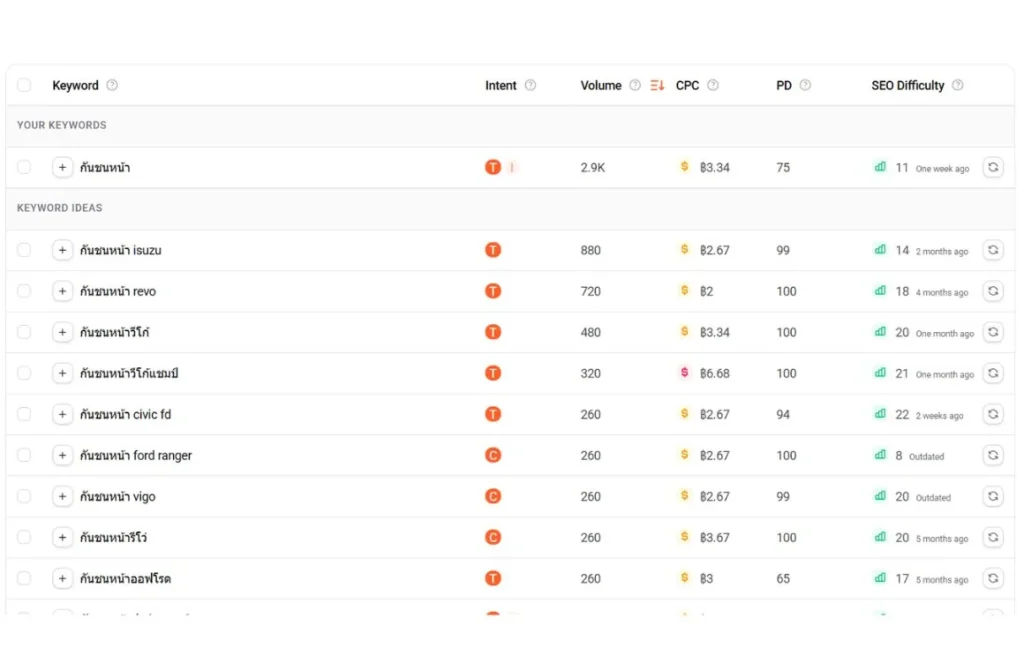1024x671 pixels.
Task: Tick the checkbox in the 320 volume row
Action: coord(24,374)
